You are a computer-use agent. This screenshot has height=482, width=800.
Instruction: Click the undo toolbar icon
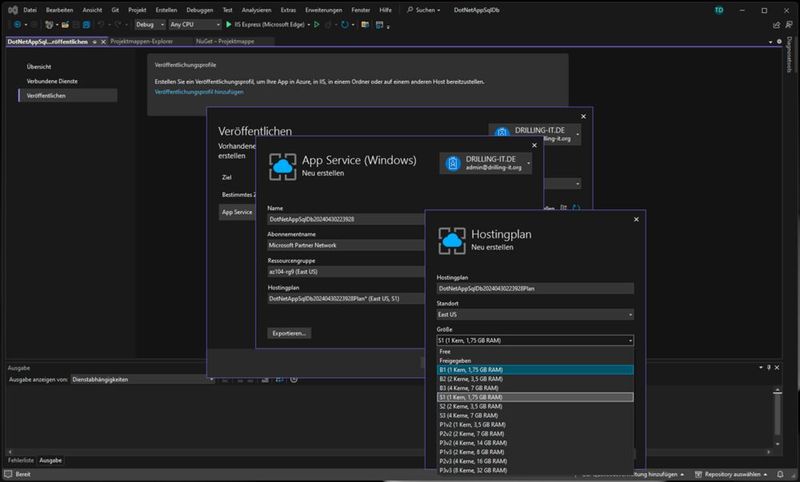coord(101,24)
